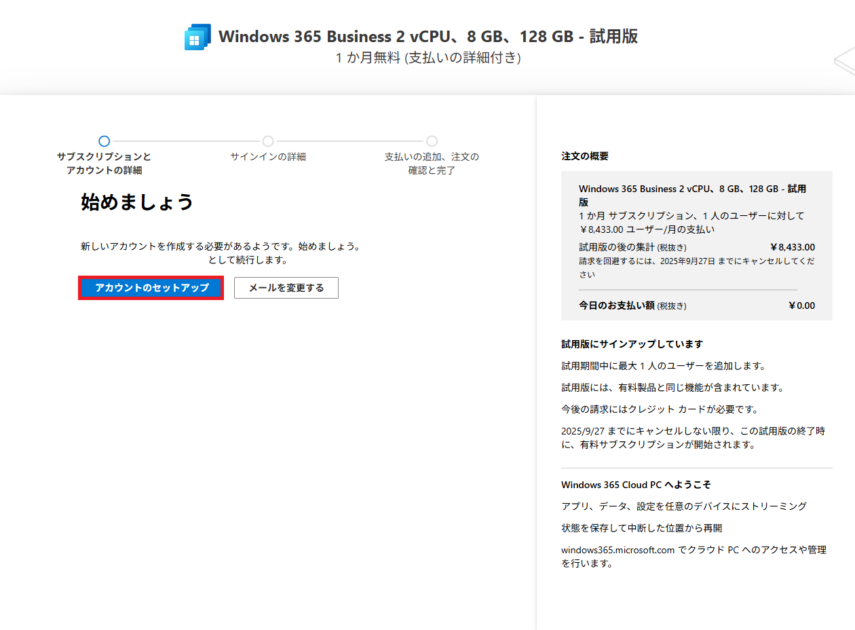Screen dimensions: 855x630
Task: Click the line 試用期間中に最大 1 人のユーザーを追加します
Action: [665, 366]
